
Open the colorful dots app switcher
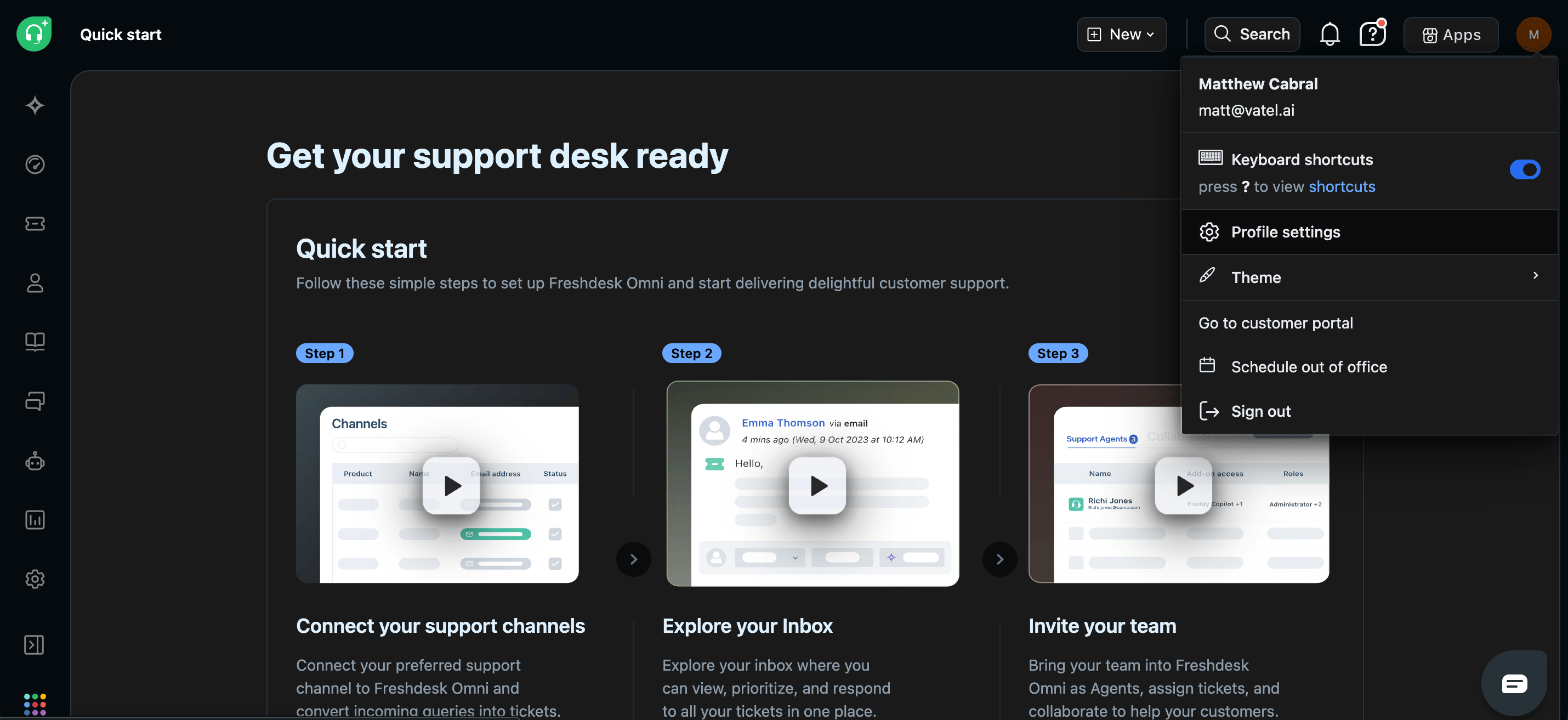pyautogui.click(x=35, y=704)
